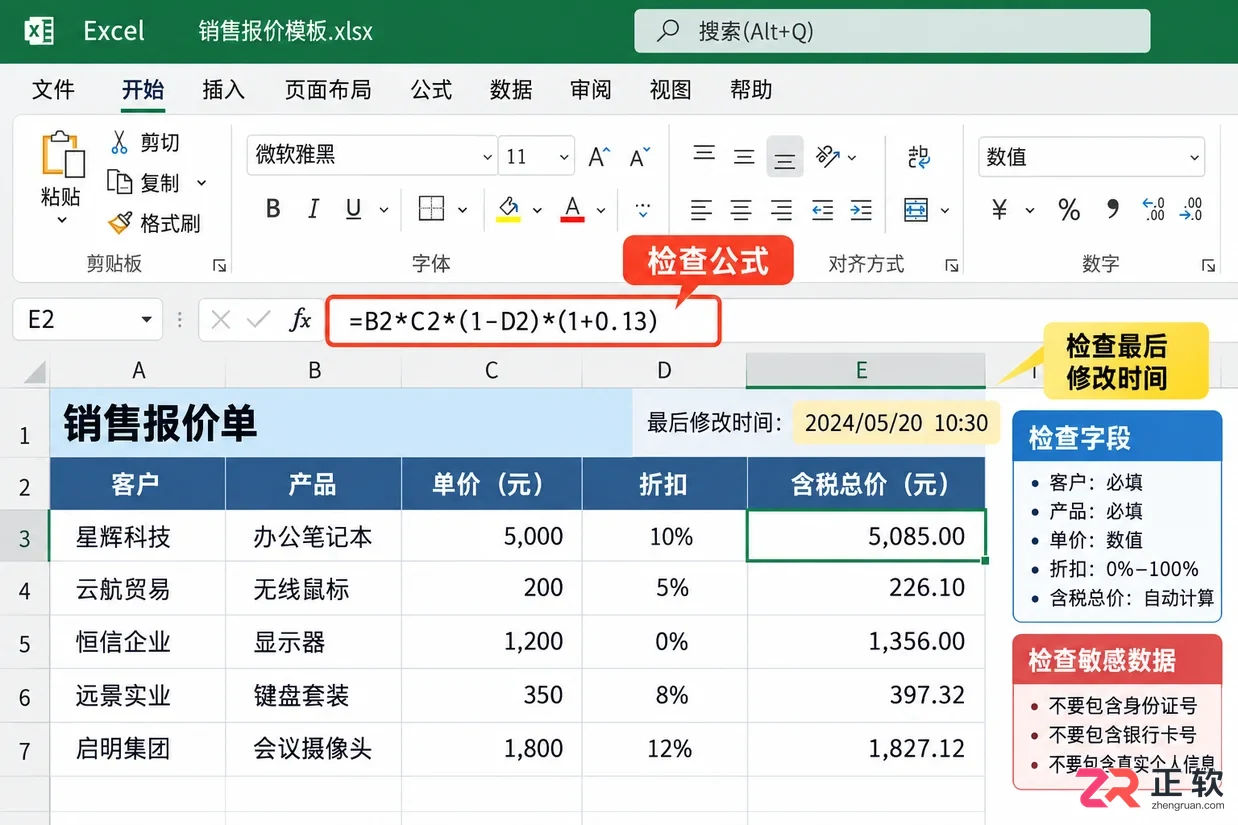The width and height of the screenshot is (1238, 825).
Task: Select column E header
Action: [x=865, y=370]
